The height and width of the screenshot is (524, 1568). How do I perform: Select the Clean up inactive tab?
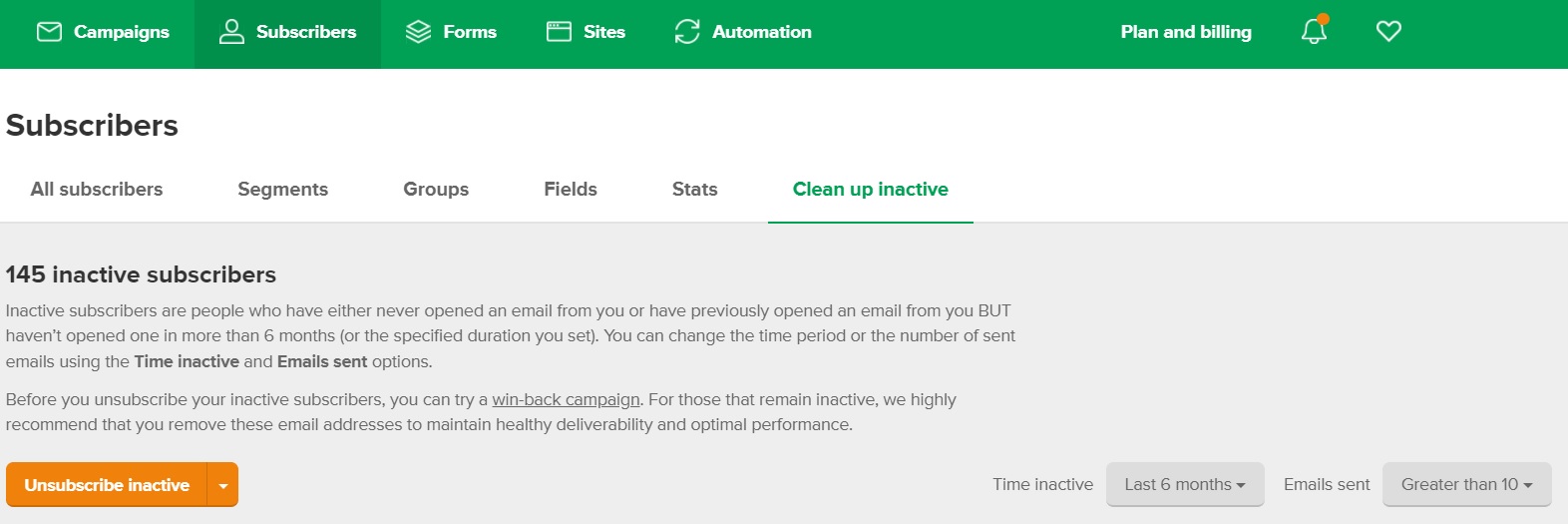point(871,190)
